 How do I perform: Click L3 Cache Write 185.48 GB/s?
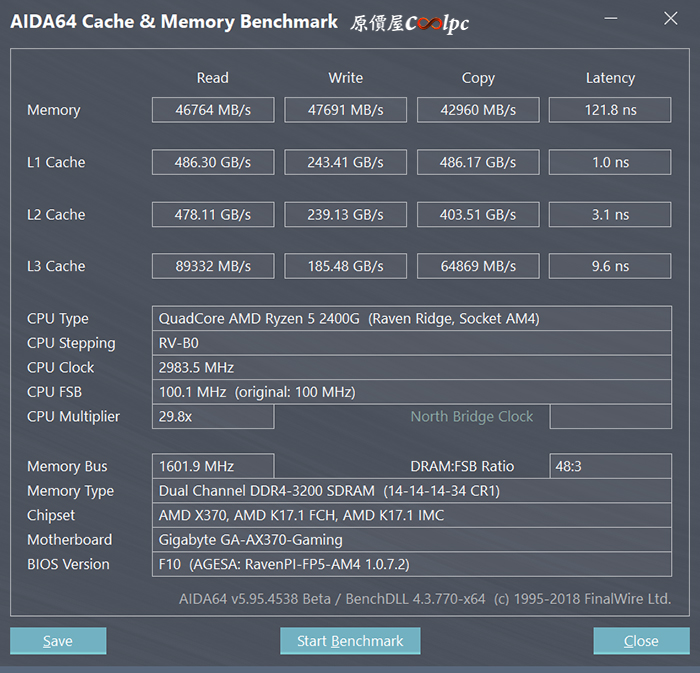pos(346,266)
